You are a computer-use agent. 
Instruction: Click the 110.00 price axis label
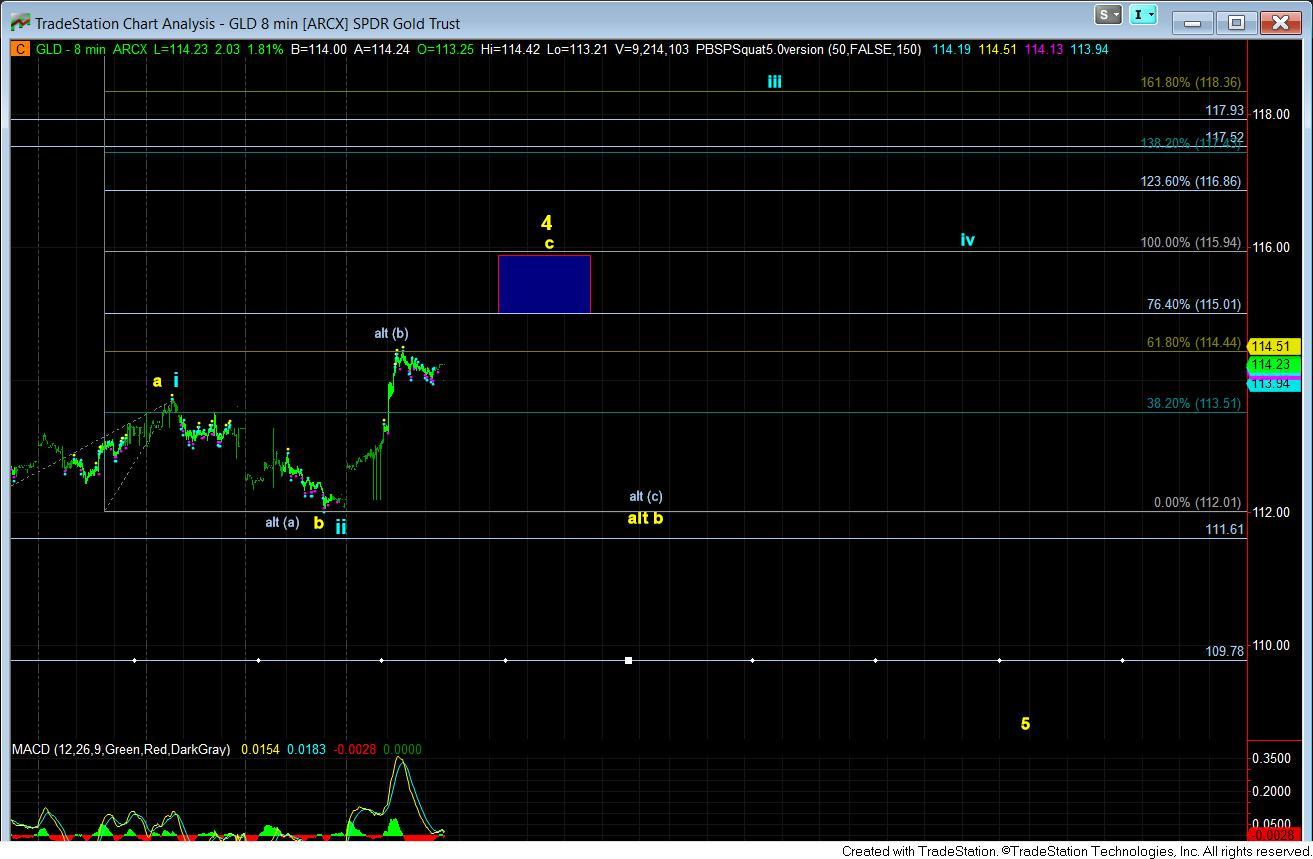tap(1270, 645)
